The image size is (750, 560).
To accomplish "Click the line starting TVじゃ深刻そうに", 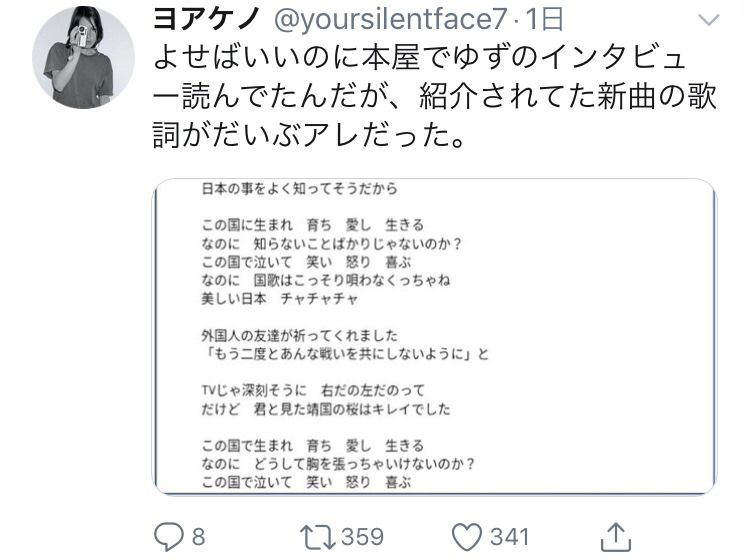I will click(x=313, y=391).
